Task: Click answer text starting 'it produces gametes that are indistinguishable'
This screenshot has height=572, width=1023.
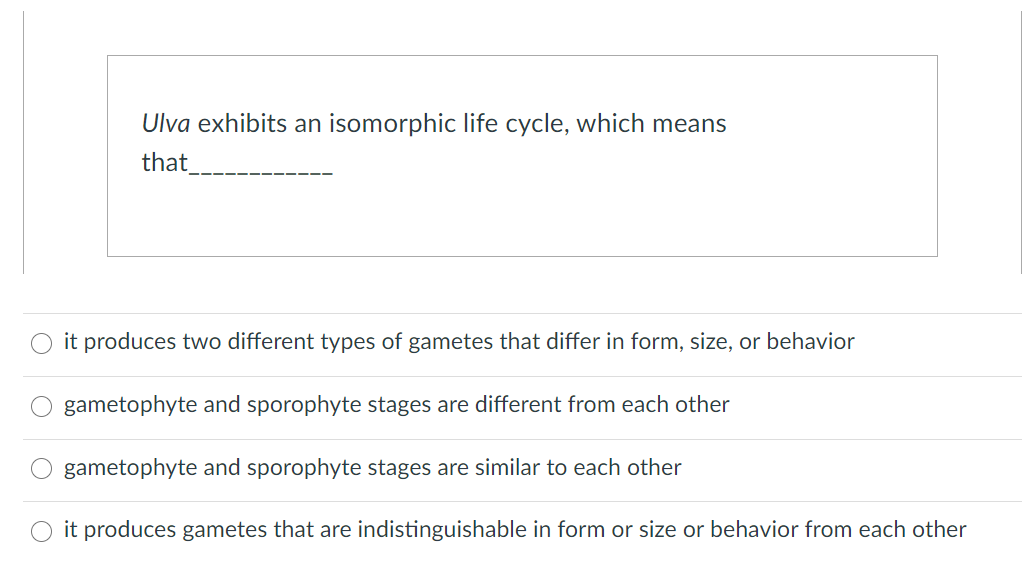Action: [514, 530]
